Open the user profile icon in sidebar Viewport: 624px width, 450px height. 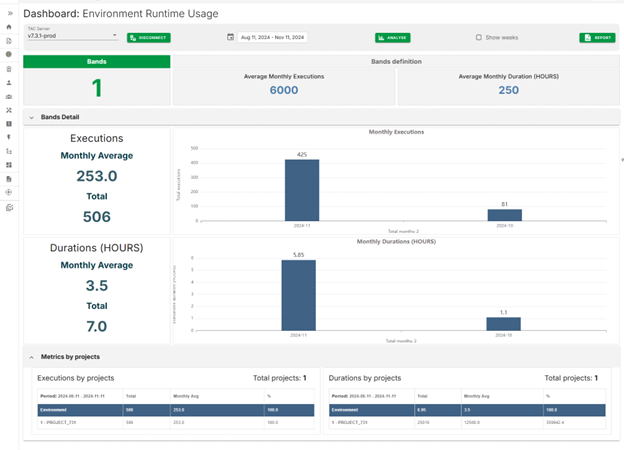[9, 82]
